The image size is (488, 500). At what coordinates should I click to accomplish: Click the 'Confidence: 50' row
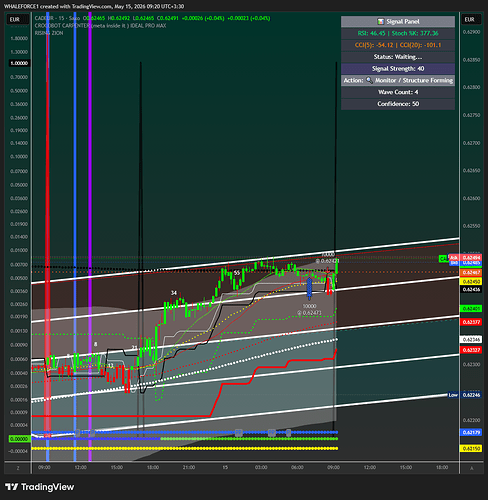coord(398,104)
